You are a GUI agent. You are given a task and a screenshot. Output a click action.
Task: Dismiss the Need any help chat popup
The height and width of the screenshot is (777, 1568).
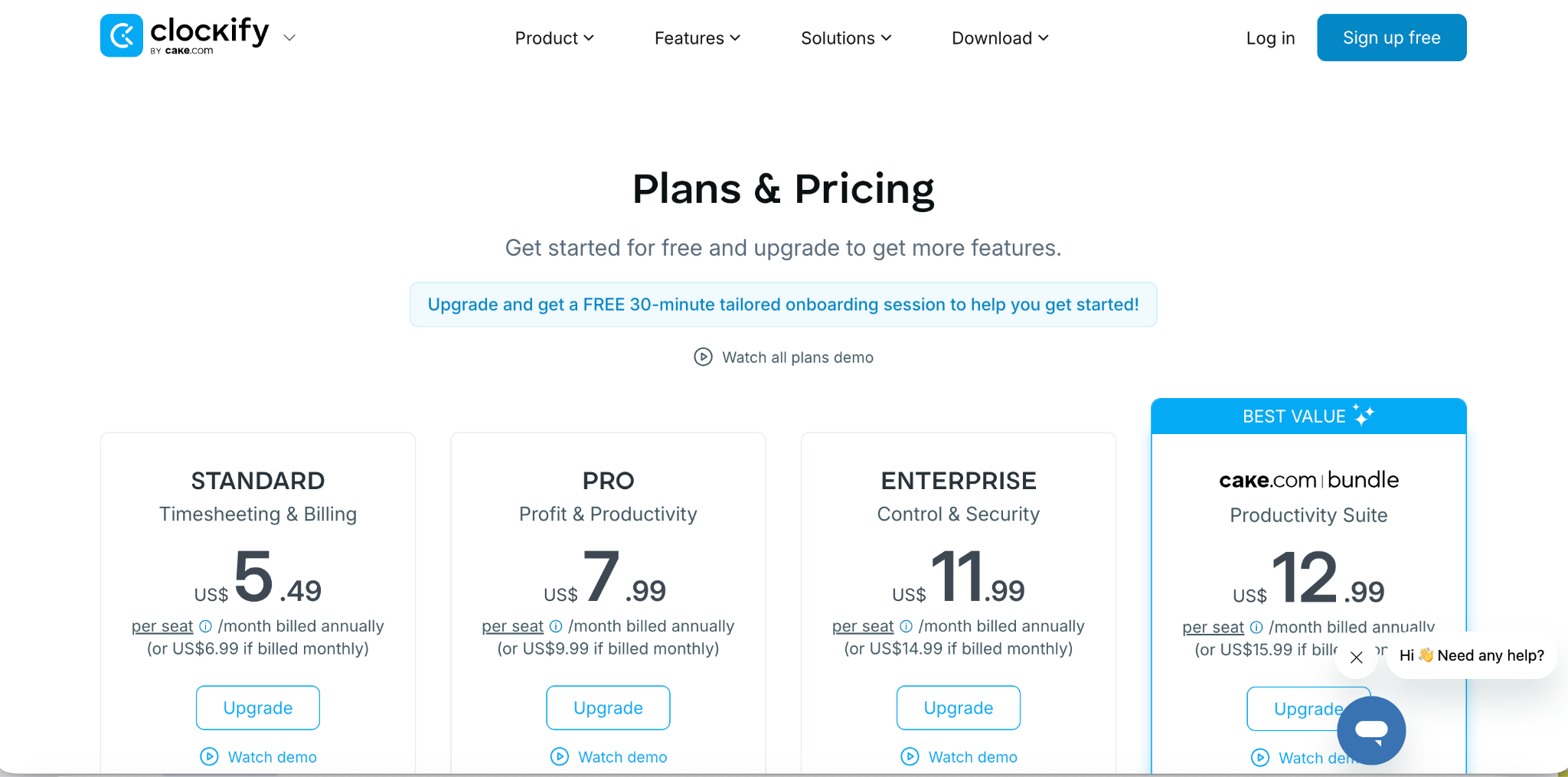(1357, 657)
